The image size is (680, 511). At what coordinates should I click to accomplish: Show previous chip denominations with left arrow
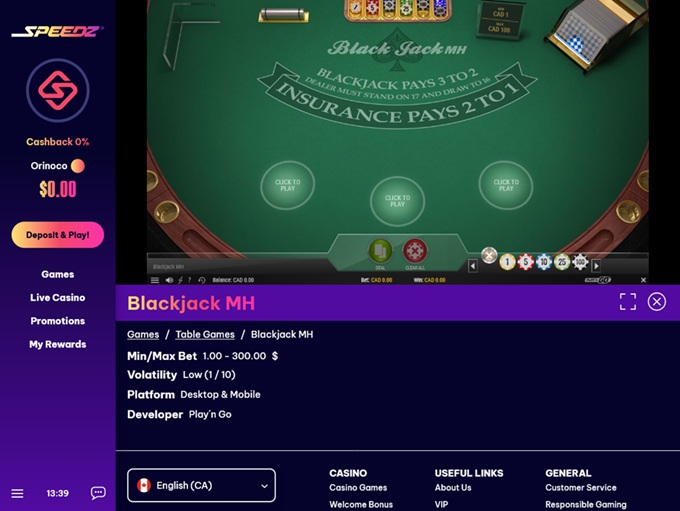click(x=473, y=265)
